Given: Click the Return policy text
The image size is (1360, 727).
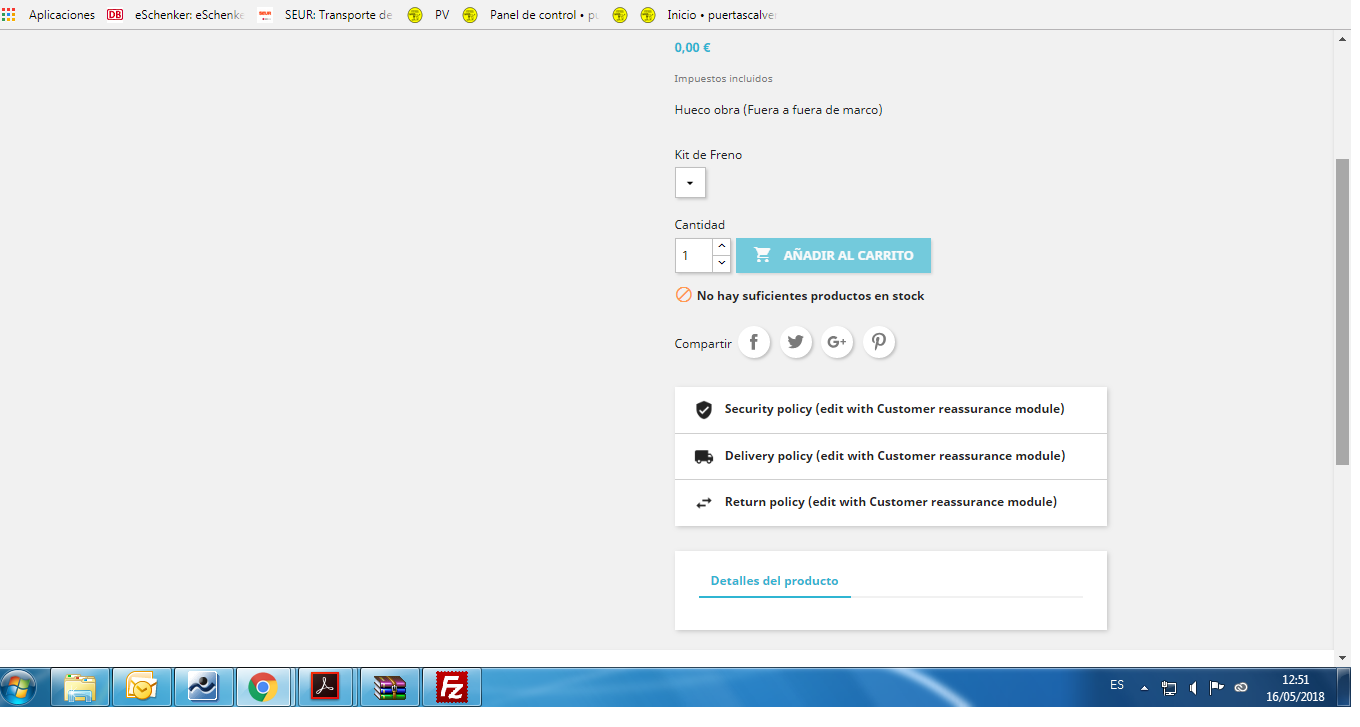Looking at the screenshot, I should pyautogui.click(x=891, y=501).
